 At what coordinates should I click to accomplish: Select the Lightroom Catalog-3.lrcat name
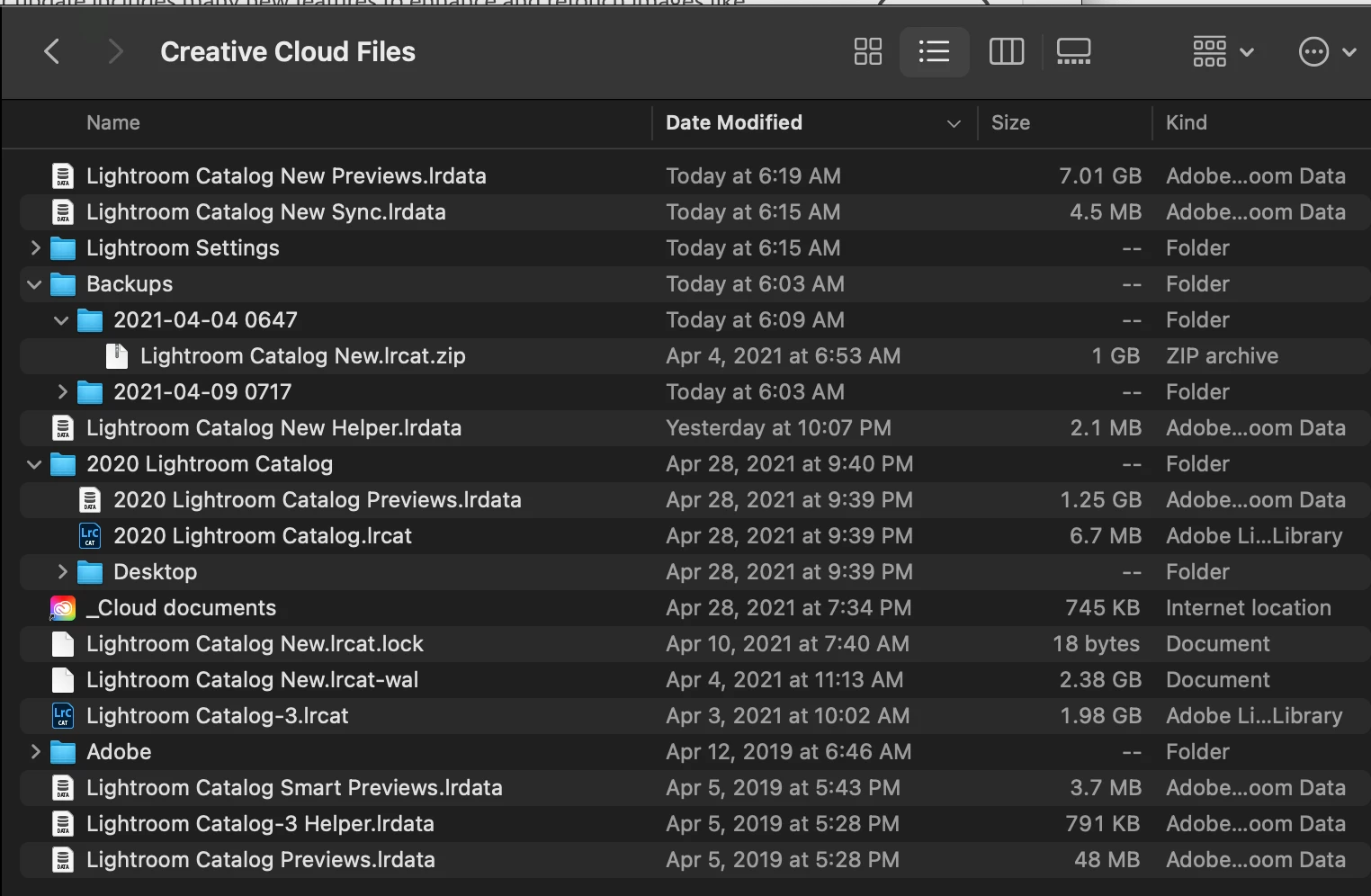coord(218,716)
